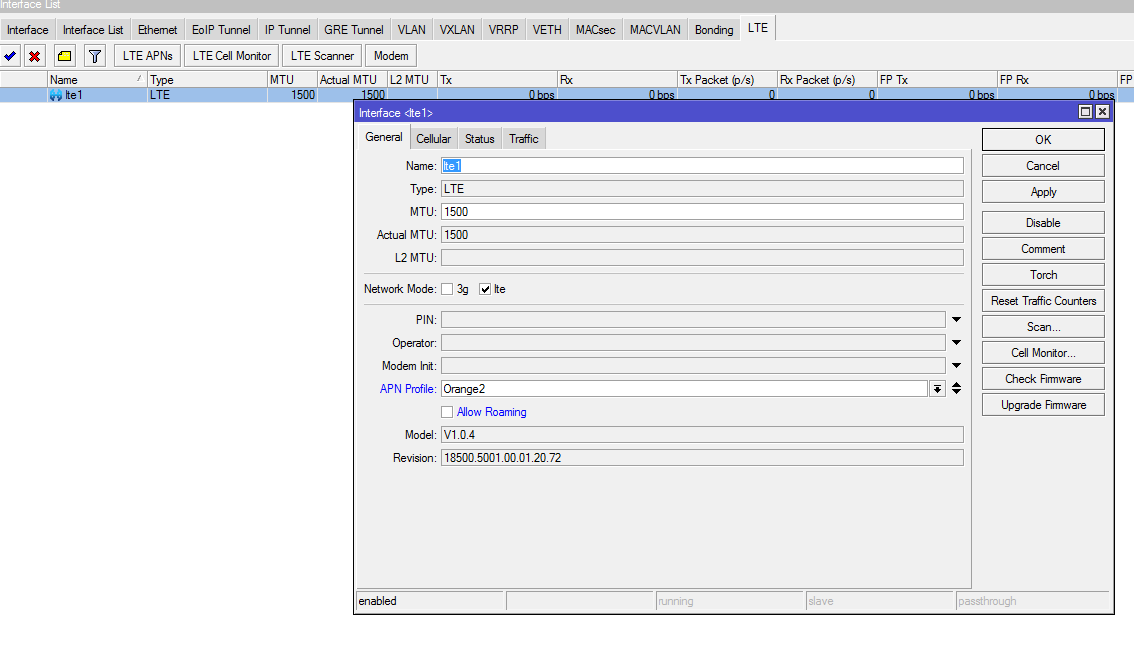Click the APN Profile label link

[x=407, y=389]
